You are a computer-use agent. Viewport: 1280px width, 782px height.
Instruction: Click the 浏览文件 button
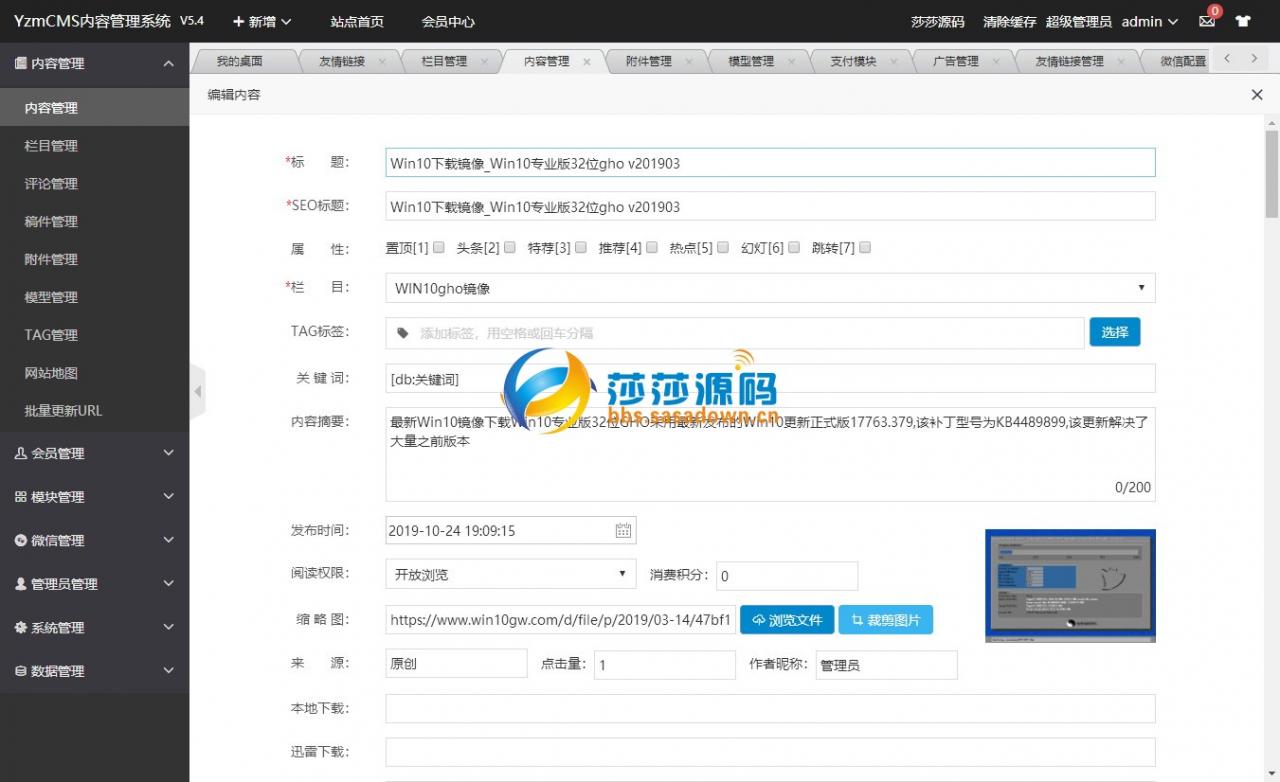pos(787,620)
